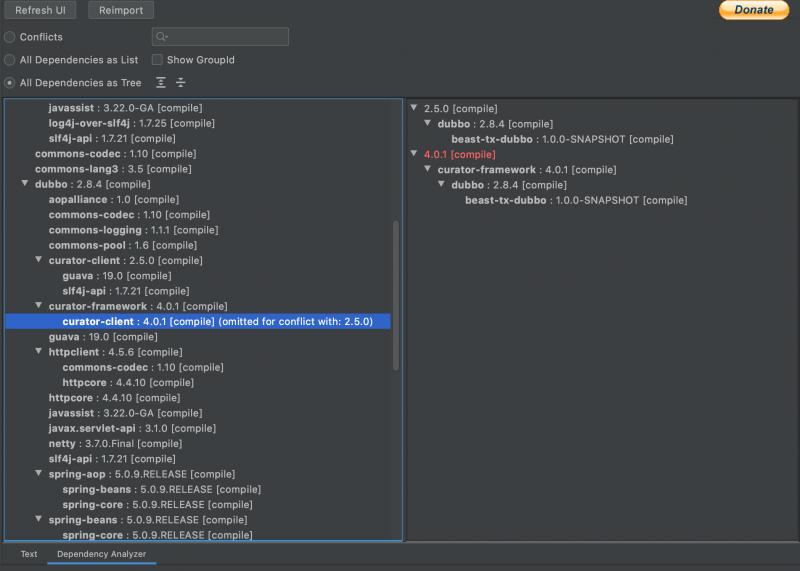Collapse dubbo node under 2.5.0 in right panel
800x571 pixels.
[x=428, y=123]
